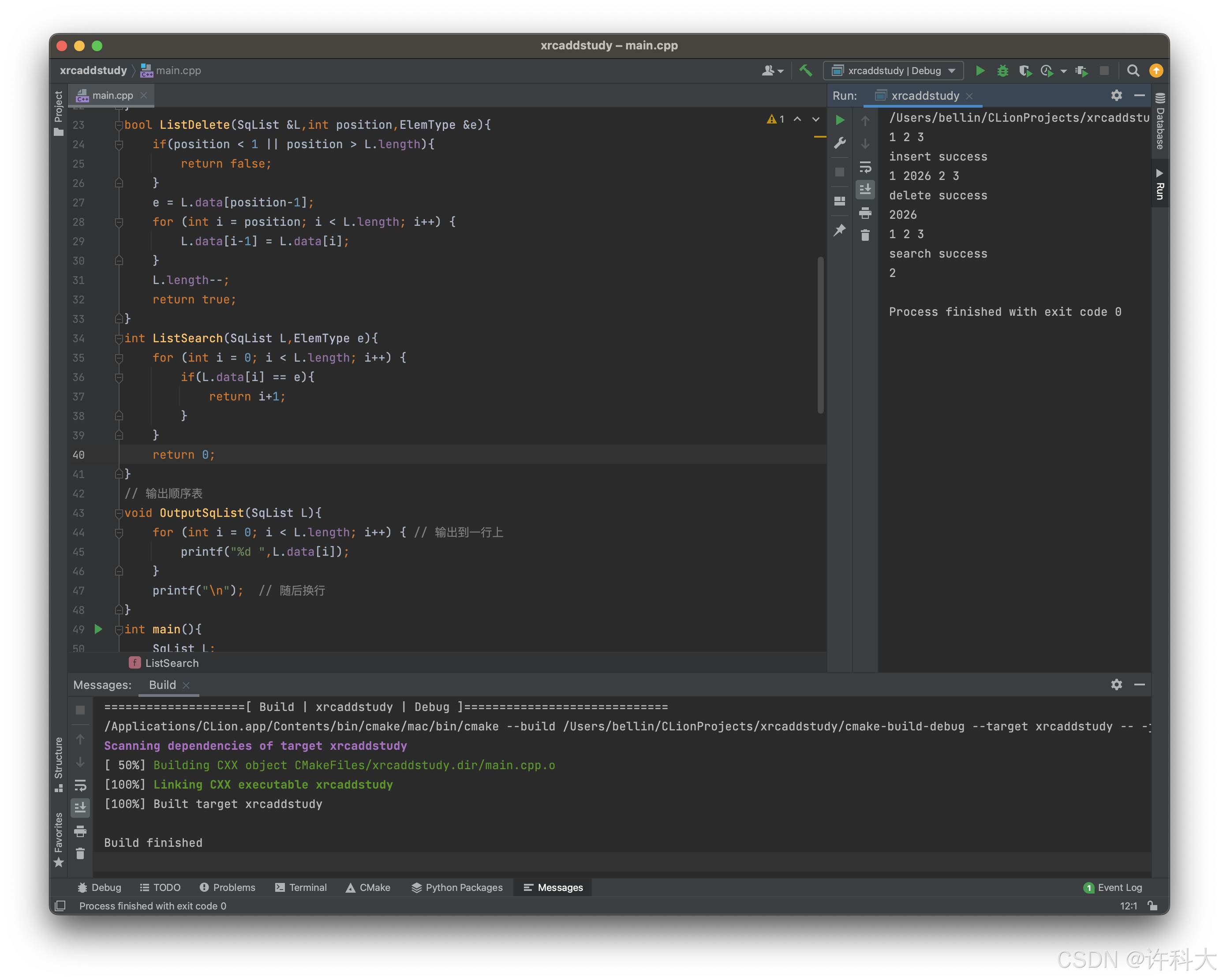Open Search Everywhere magnifier icon
This screenshot has width=1219, height=980.
1133,71
